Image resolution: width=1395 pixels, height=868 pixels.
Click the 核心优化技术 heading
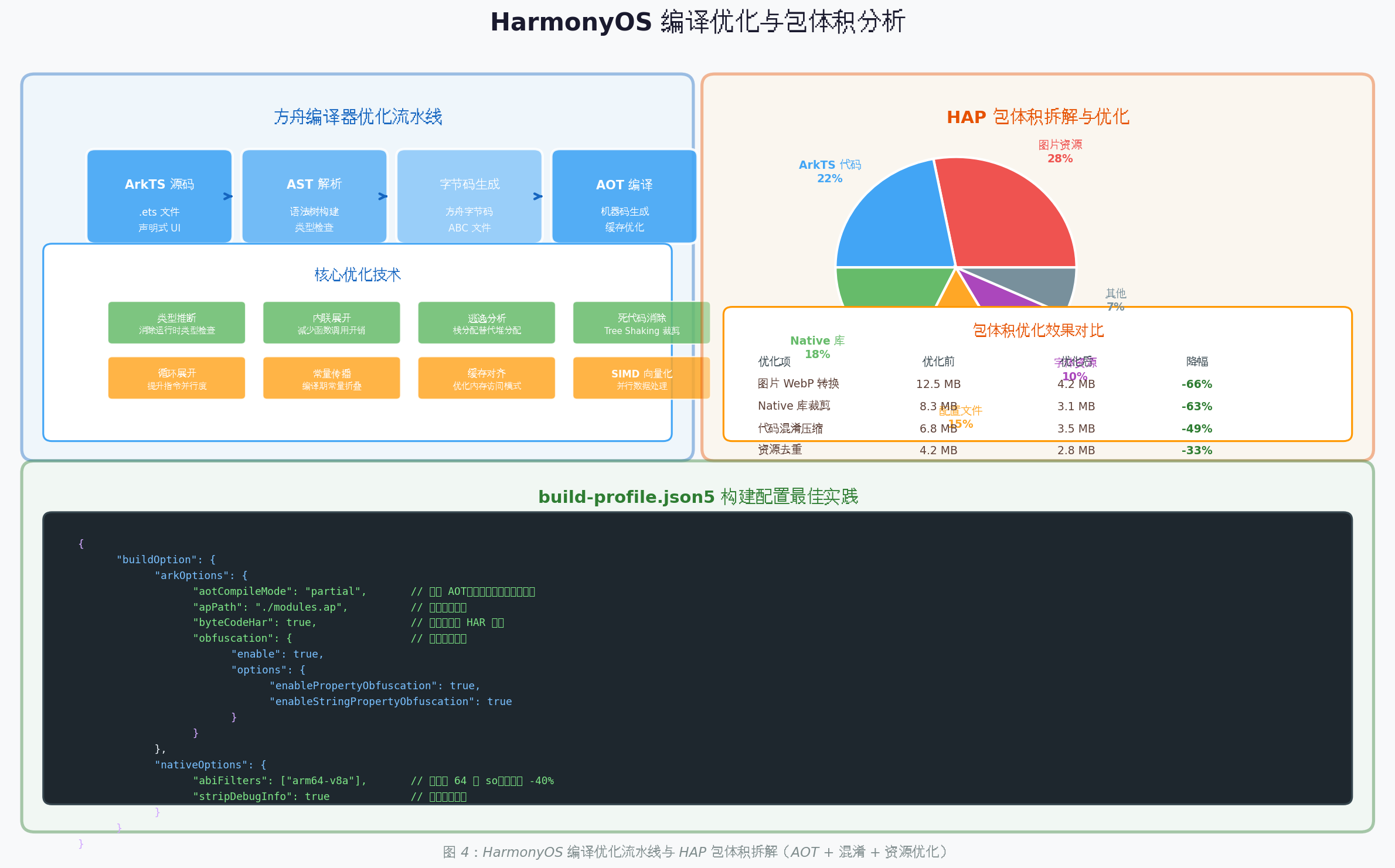click(x=358, y=274)
